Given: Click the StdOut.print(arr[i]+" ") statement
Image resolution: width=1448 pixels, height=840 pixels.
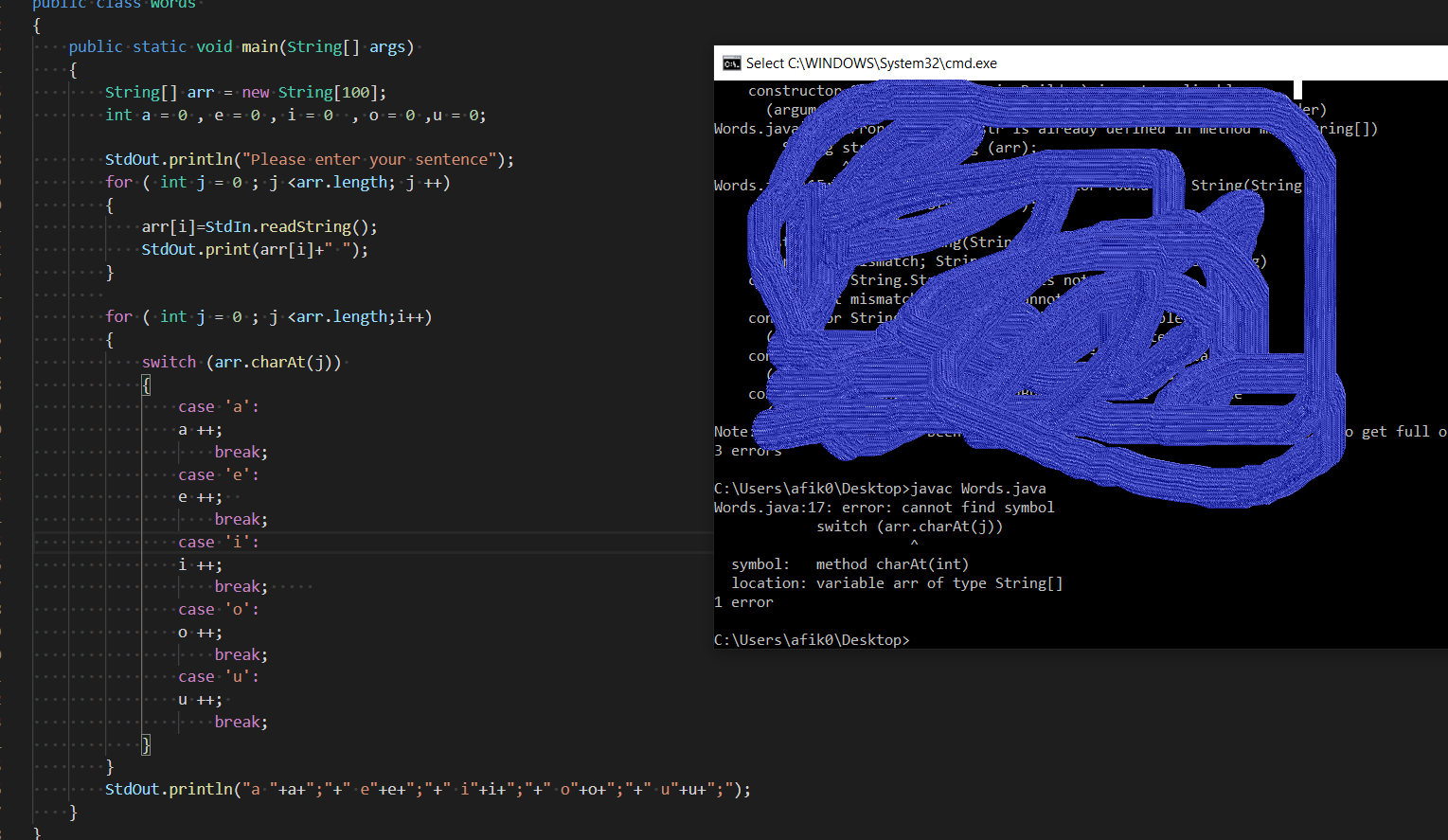Looking at the screenshot, I should tap(255, 249).
